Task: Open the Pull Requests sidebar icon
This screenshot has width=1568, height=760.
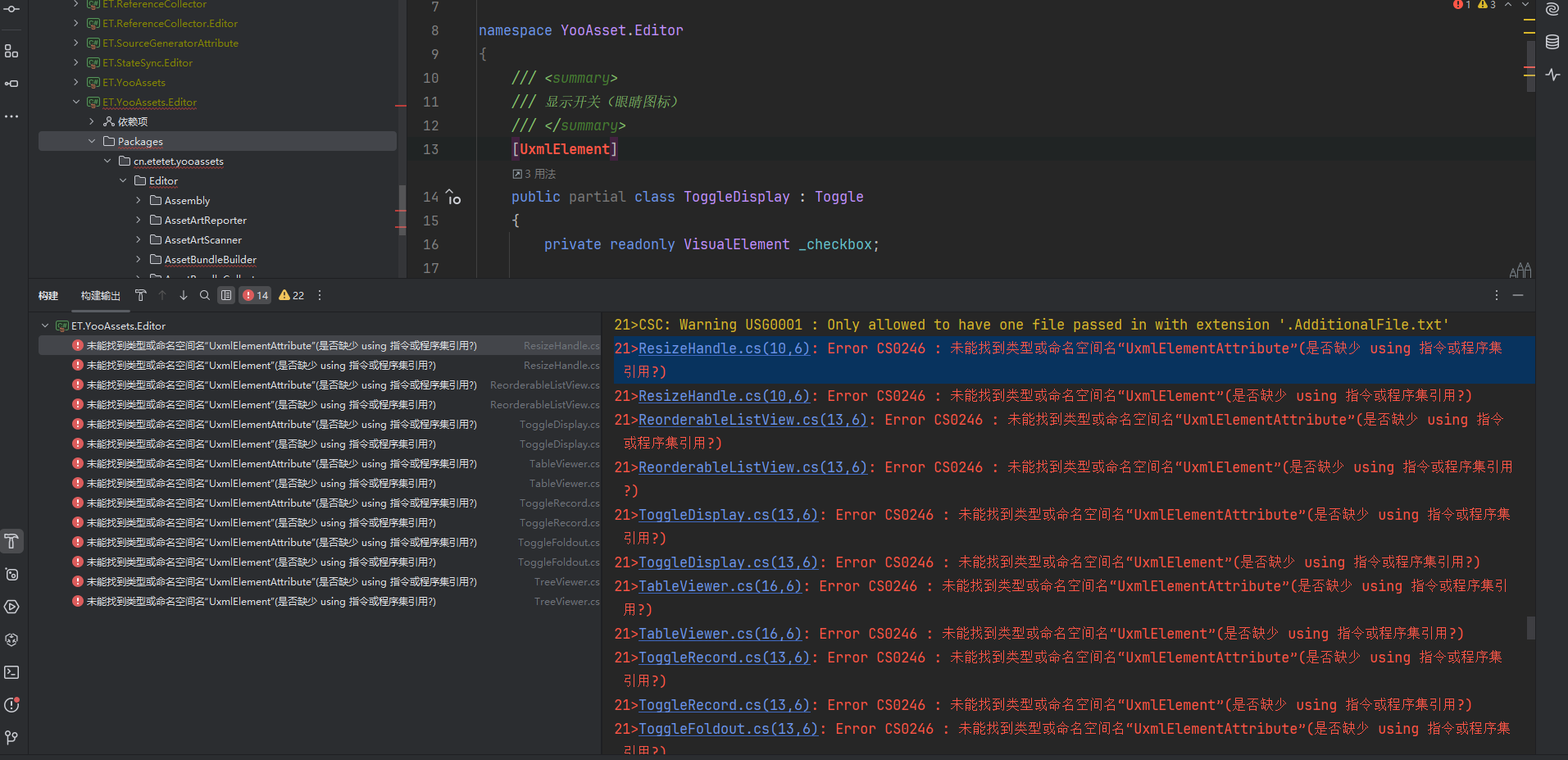Action: click(x=11, y=84)
